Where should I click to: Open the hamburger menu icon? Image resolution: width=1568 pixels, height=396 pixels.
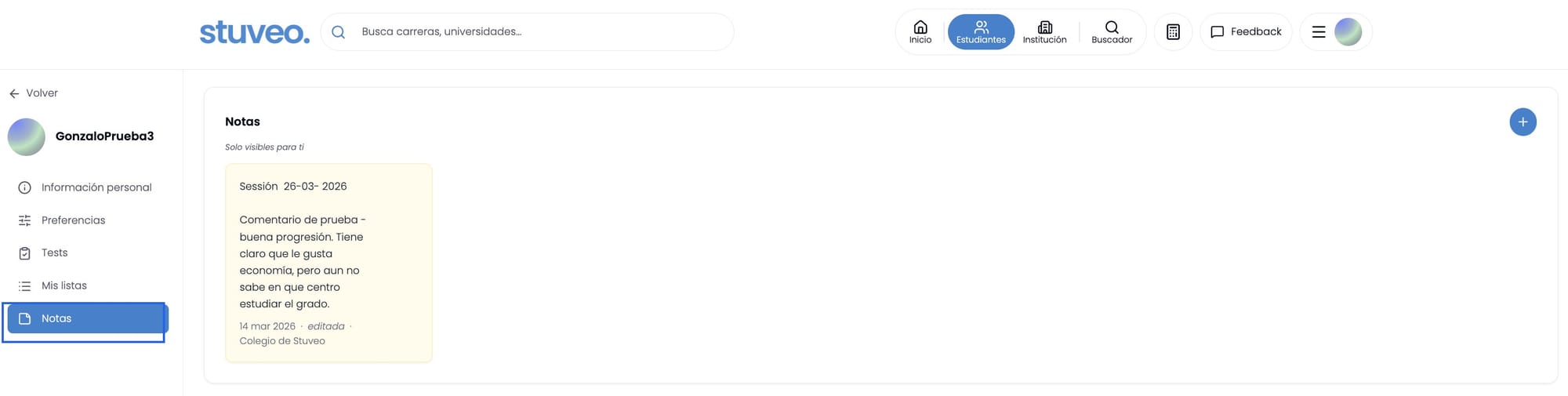click(x=1319, y=32)
